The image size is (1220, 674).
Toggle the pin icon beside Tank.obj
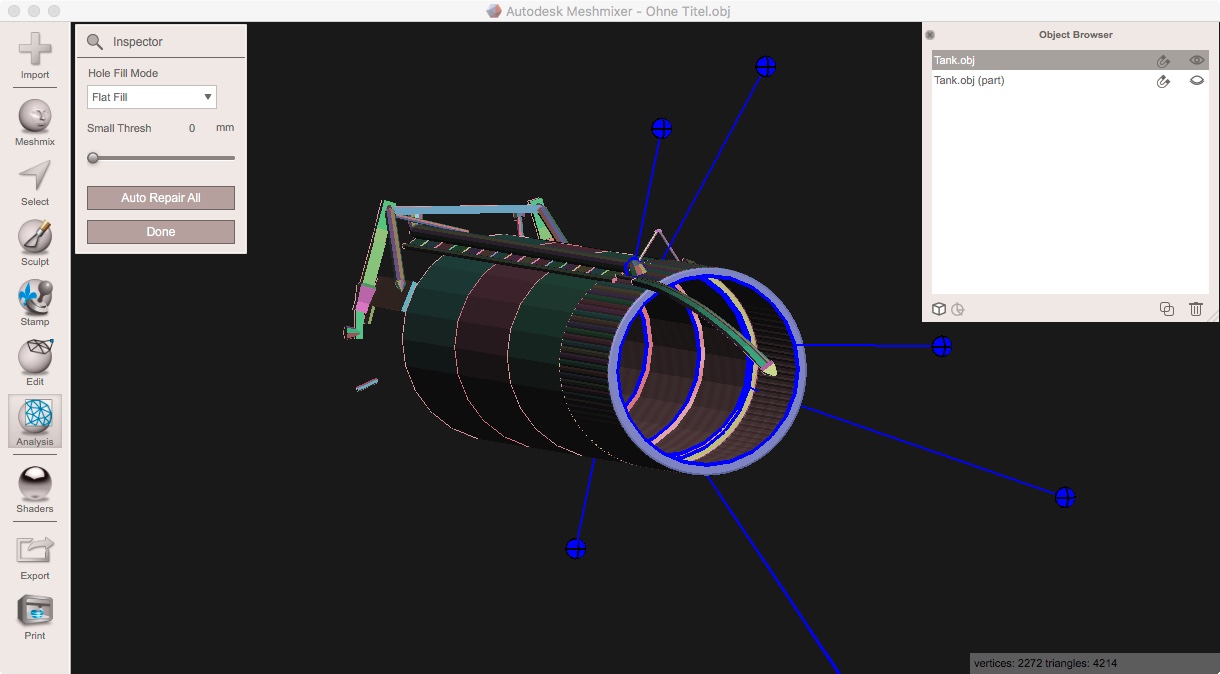point(1163,60)
